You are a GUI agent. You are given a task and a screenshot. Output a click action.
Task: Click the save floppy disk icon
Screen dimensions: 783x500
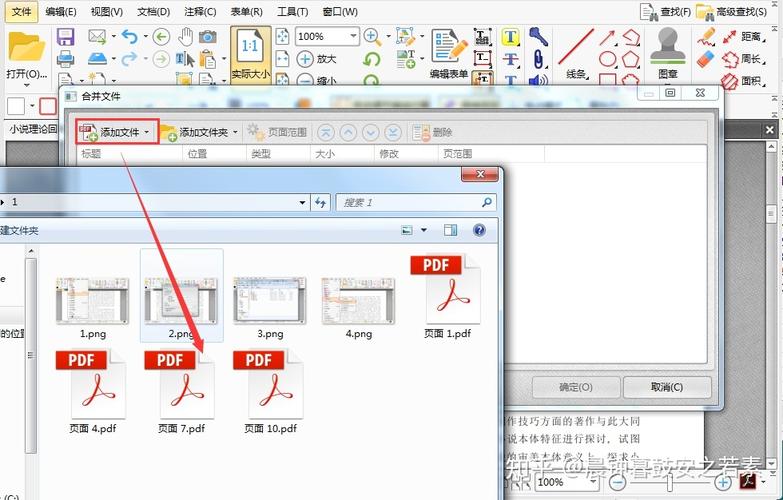click(65, 37)
